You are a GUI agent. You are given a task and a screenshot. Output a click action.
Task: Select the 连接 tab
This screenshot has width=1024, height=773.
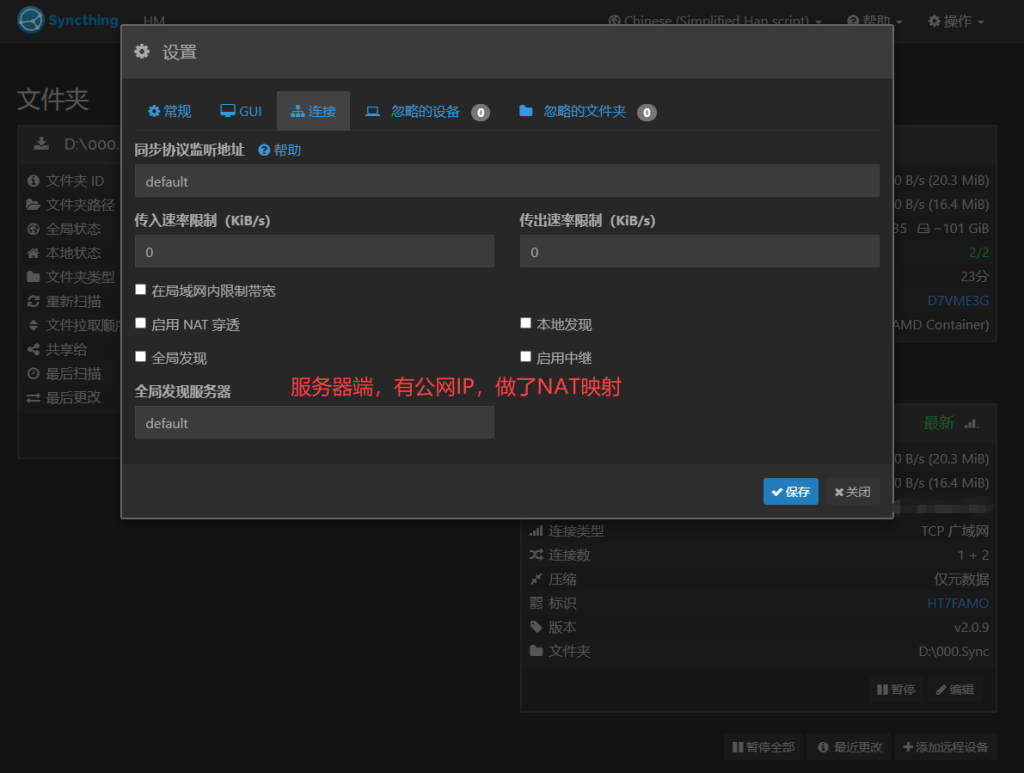coord(313,111)
